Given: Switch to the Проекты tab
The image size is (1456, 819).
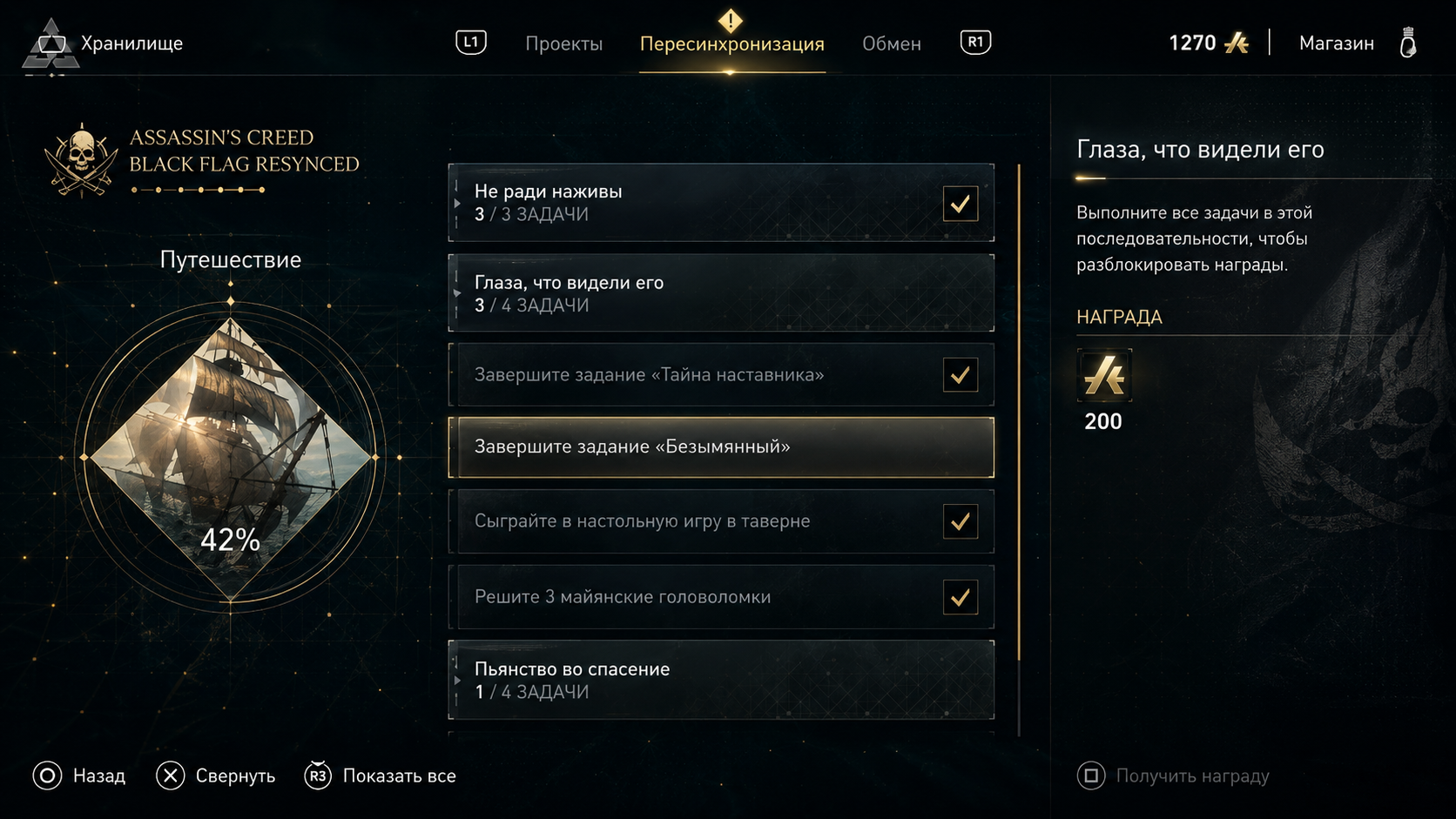Looking at the screenshot, I should (x=563, y=44).
